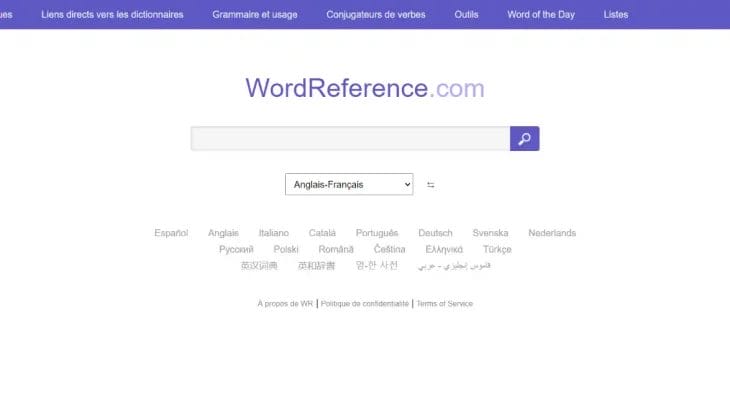Click the magnifying glass search button
This screenshot has width=730, height=412.
click(x=524, y=138)
